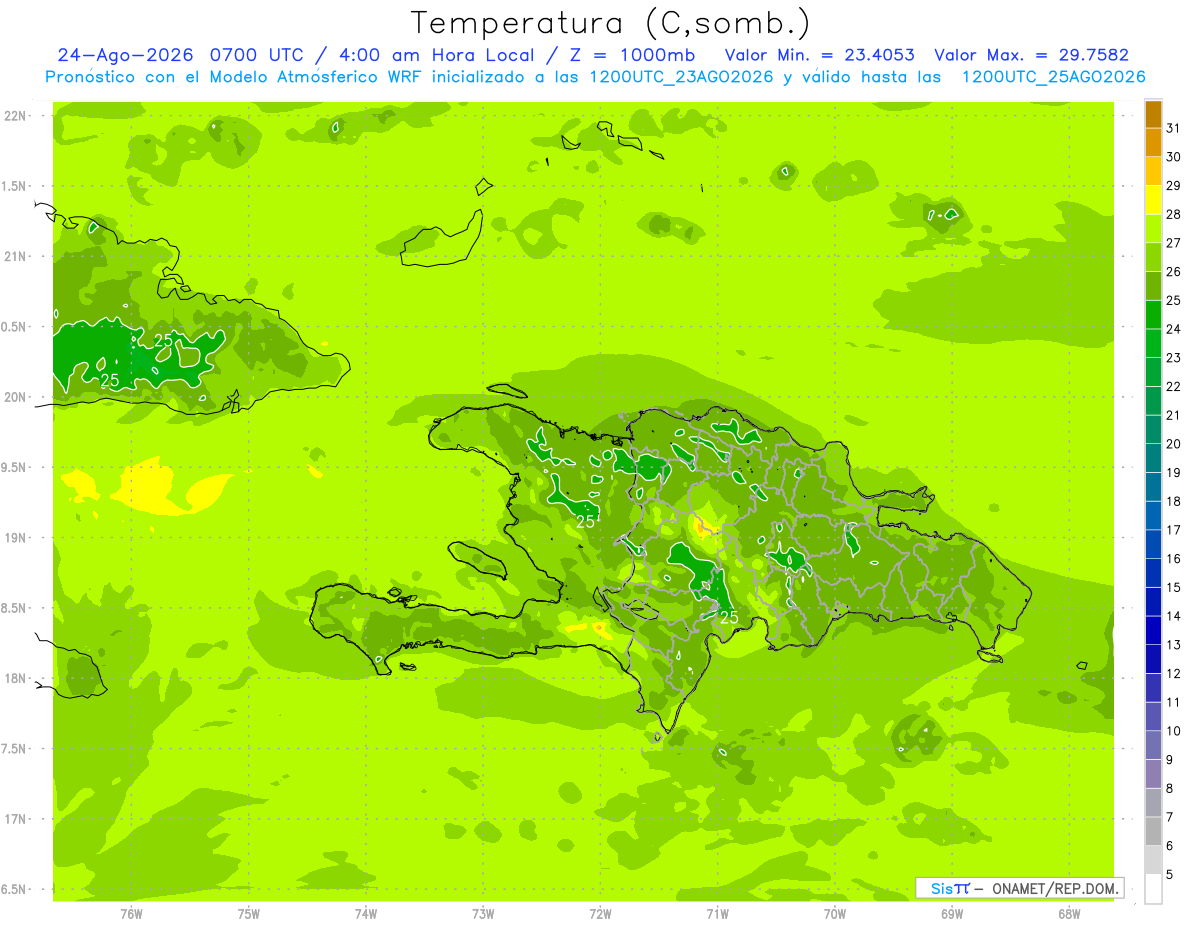
Task: Click colorbar label '5'
Action: pyautogui.click(x=1170, y=875)
